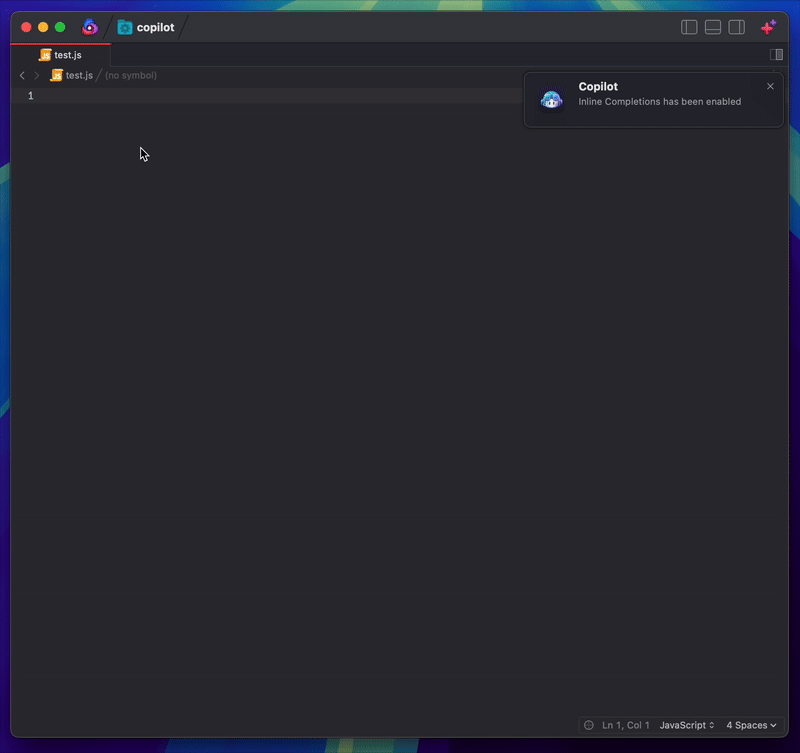Image resolution: width=800 pixels, height=753 pixels.
Task: Open the 4 Spaces indentation dropdown
Action: pos(751,725)
